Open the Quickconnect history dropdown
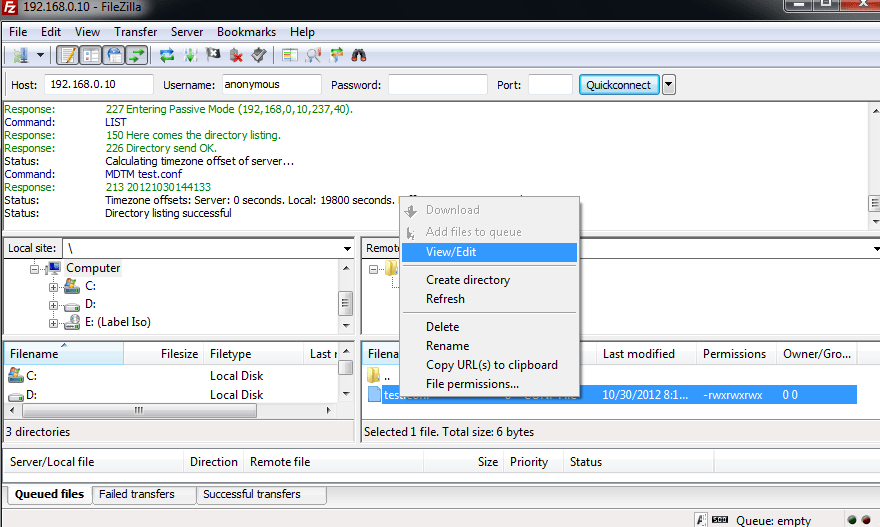The image size is (880, 527). [668, 85]
